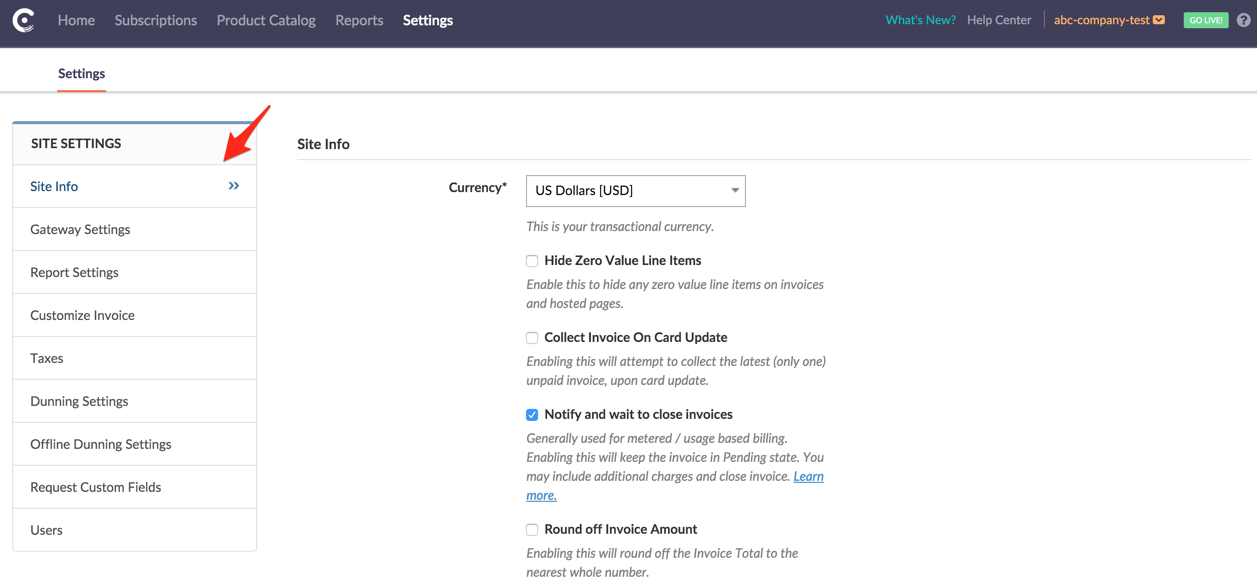
Task: Open the help question mark icon
Action: pyautogui.click(x=1243, y=20)
